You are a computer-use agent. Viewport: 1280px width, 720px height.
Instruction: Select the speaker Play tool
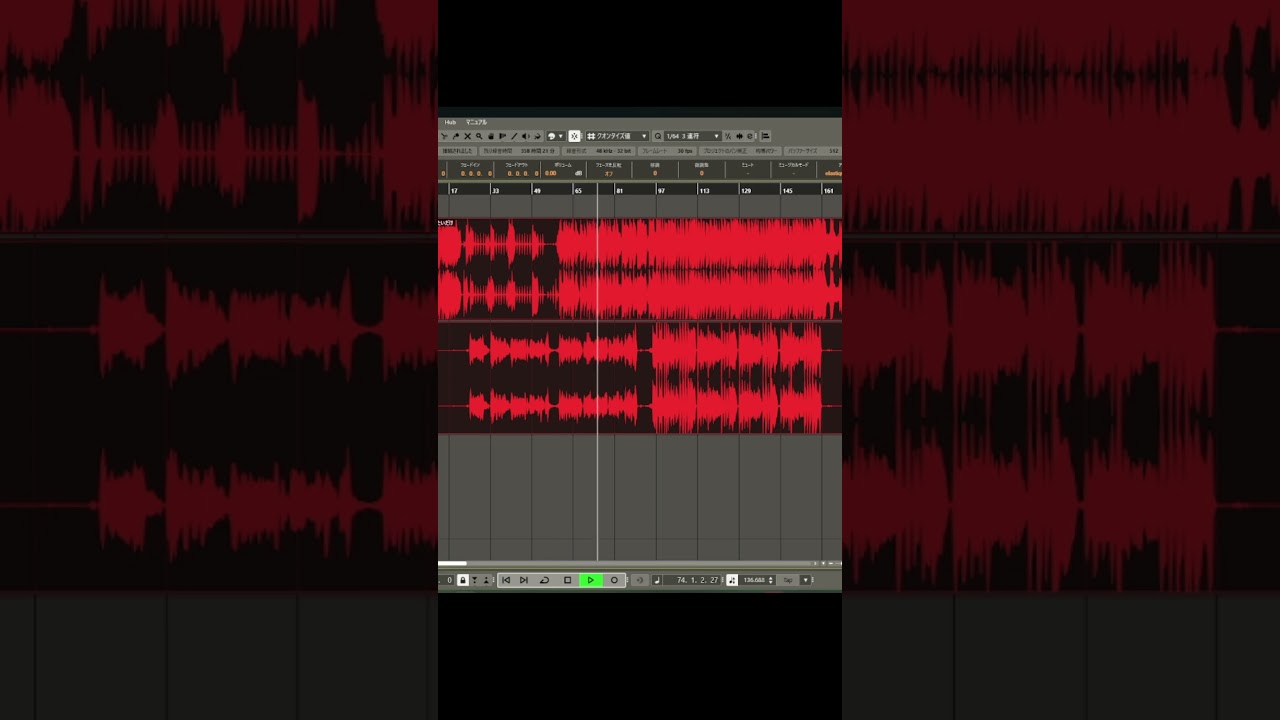(x=526, y=136)
